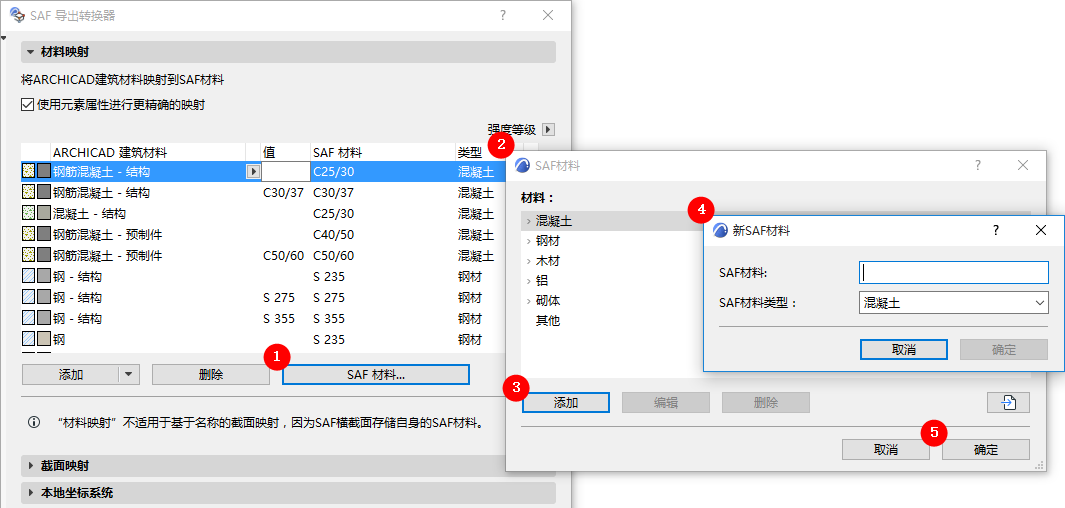Click the SAF材料 name input field
The height and width of the screenshot is (508, 1065).
click(x=954, y=272)
